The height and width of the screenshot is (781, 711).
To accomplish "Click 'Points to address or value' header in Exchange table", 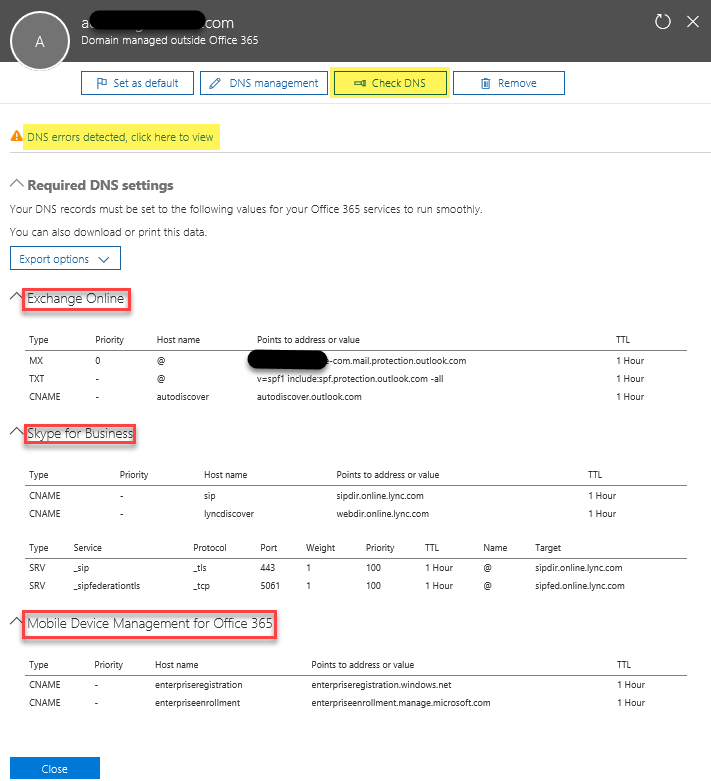I will [308, 340].
